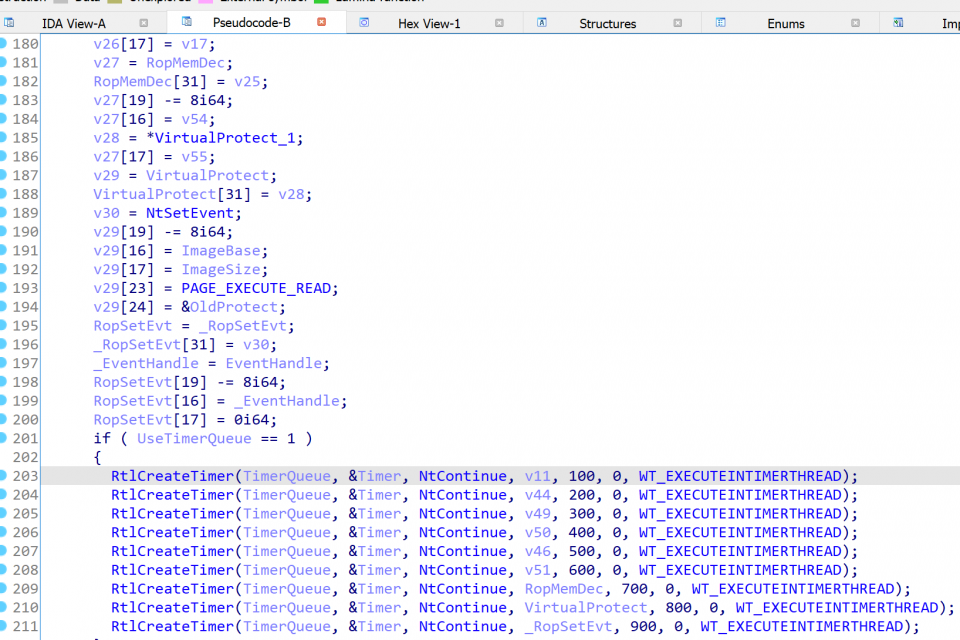This screenshot has height=640, width=960.
Task: Click v25 on line 182
Action: pos(247,82)
